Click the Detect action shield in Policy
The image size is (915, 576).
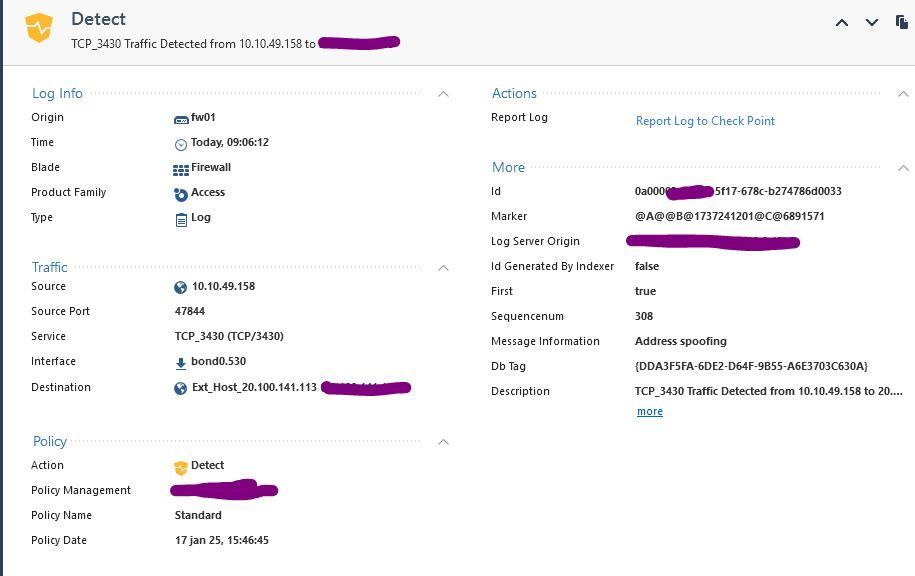point(181,467)
